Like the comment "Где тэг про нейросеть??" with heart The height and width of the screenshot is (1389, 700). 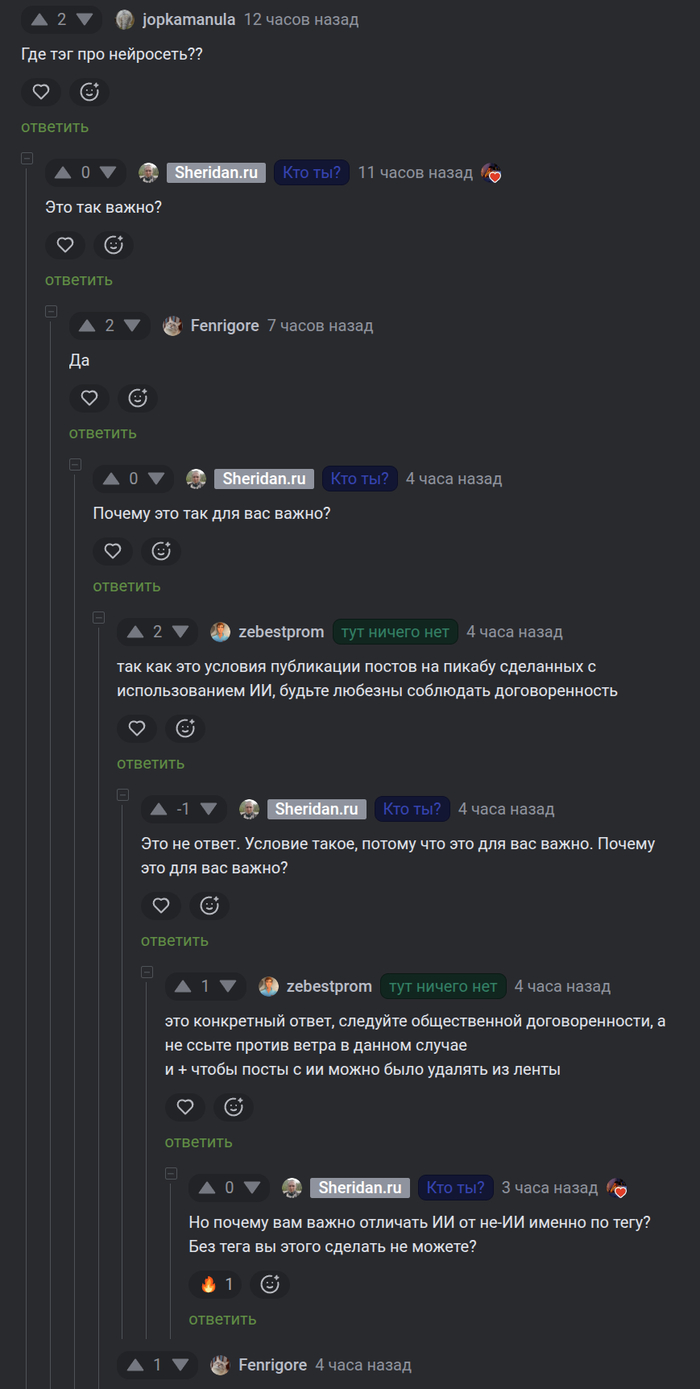tap(41, 91)
